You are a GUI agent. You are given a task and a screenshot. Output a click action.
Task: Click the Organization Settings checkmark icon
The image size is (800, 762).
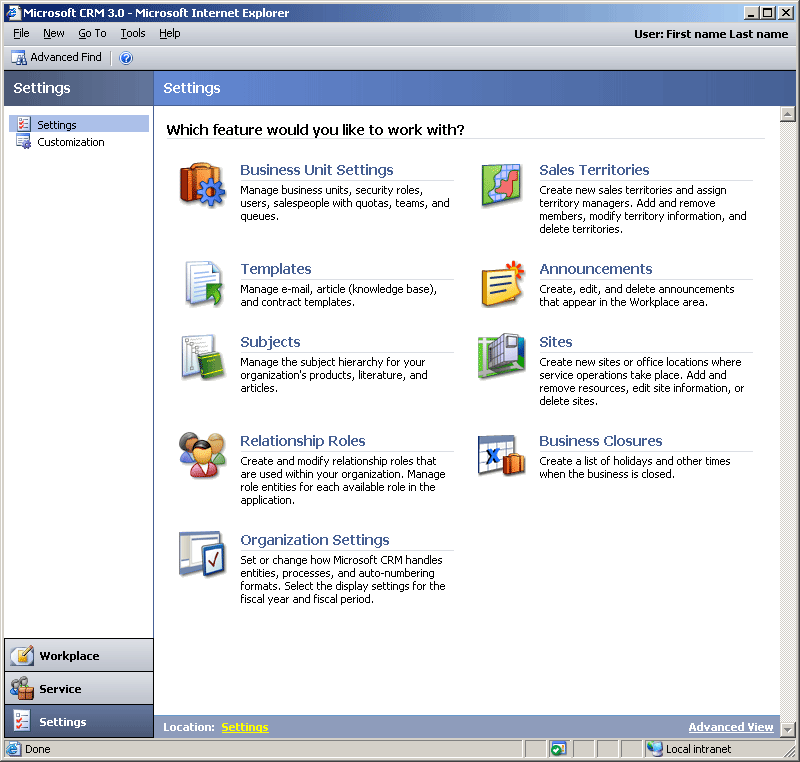pos(203,554)
